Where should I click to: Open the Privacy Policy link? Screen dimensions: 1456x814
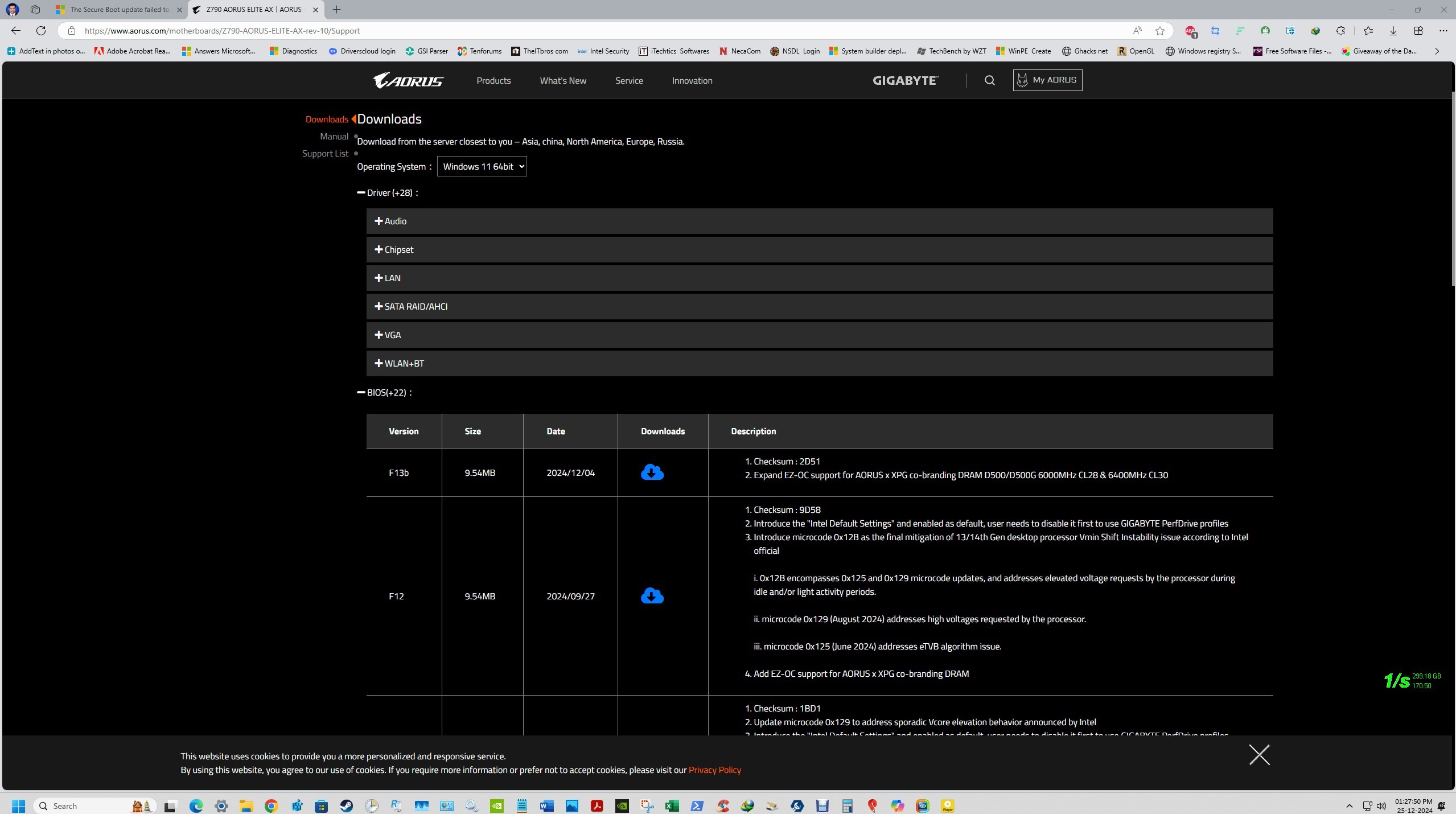(x=714, y=770)
